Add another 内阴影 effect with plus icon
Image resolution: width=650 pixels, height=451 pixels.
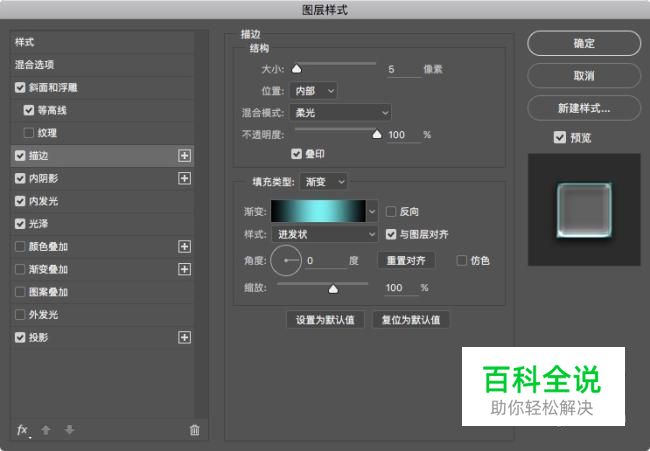[x=184, y=178]
